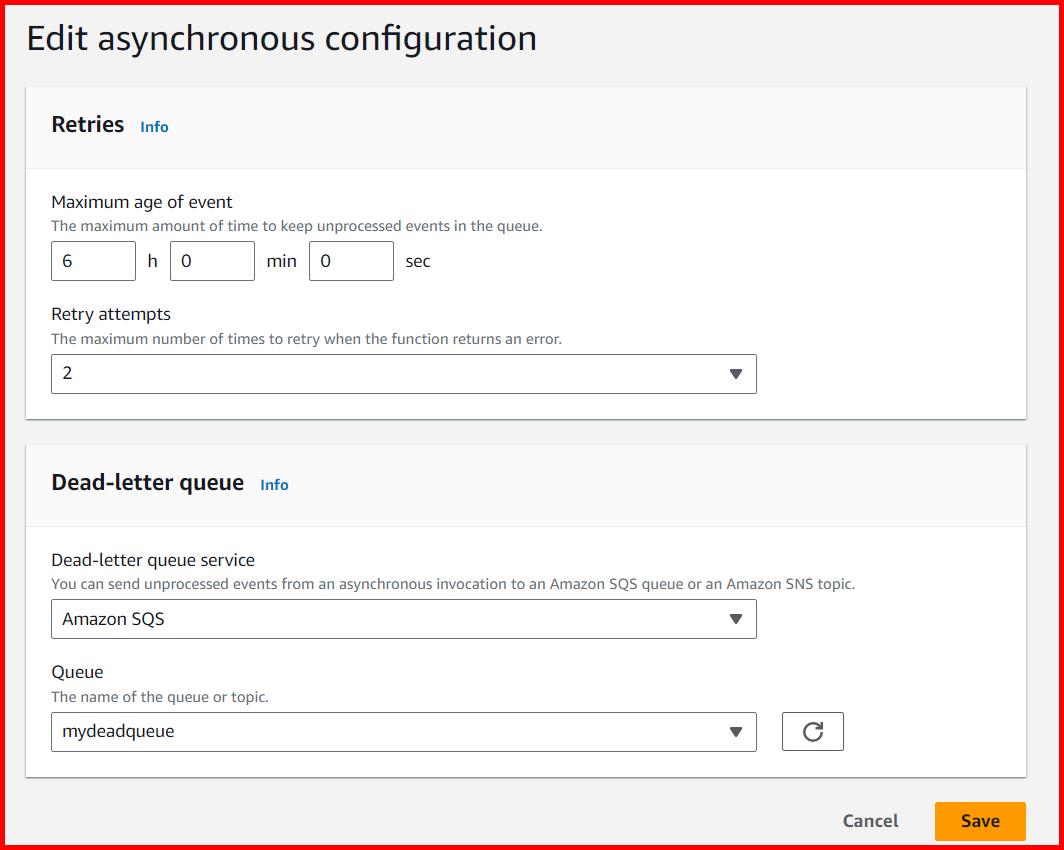Open the Dead-letter queue service dropdown
Image resolution: width=1064 pixels, height=850 pixels.
(x=404, y=619)
